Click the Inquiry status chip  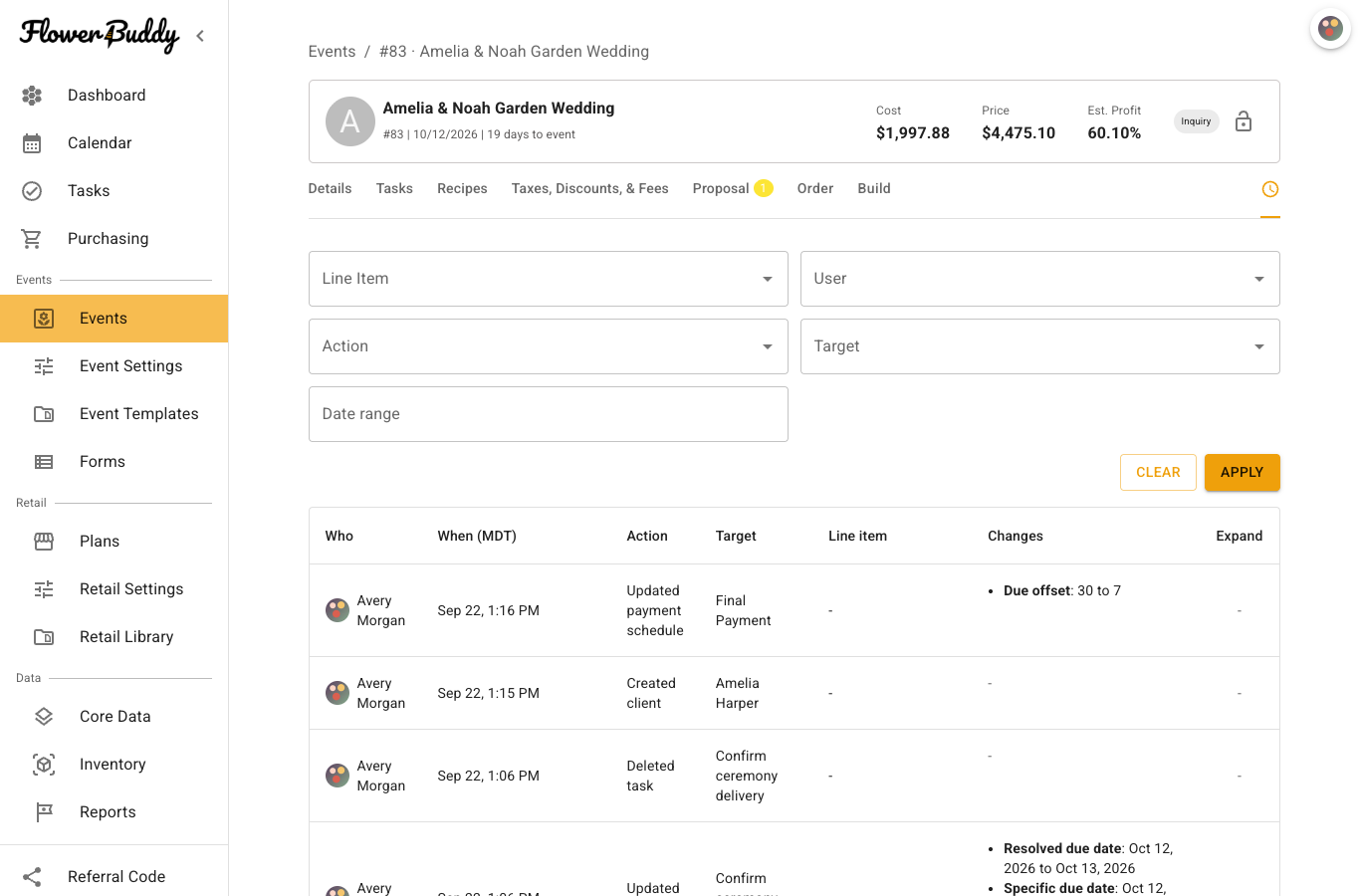coord(1197,121)
